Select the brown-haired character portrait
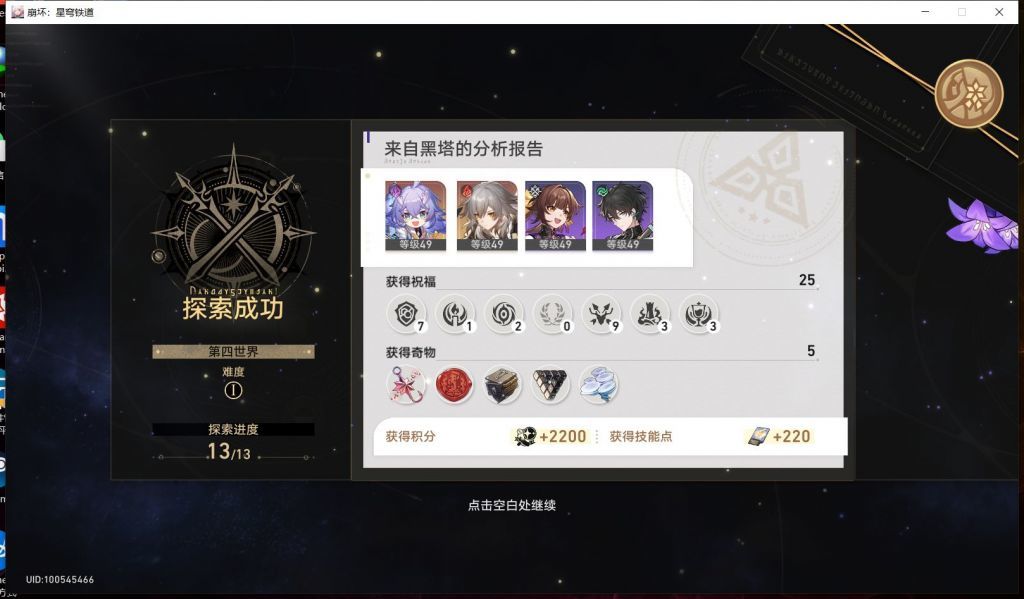This screenshot has width=1024, height=599. click(x=555, y=216)
